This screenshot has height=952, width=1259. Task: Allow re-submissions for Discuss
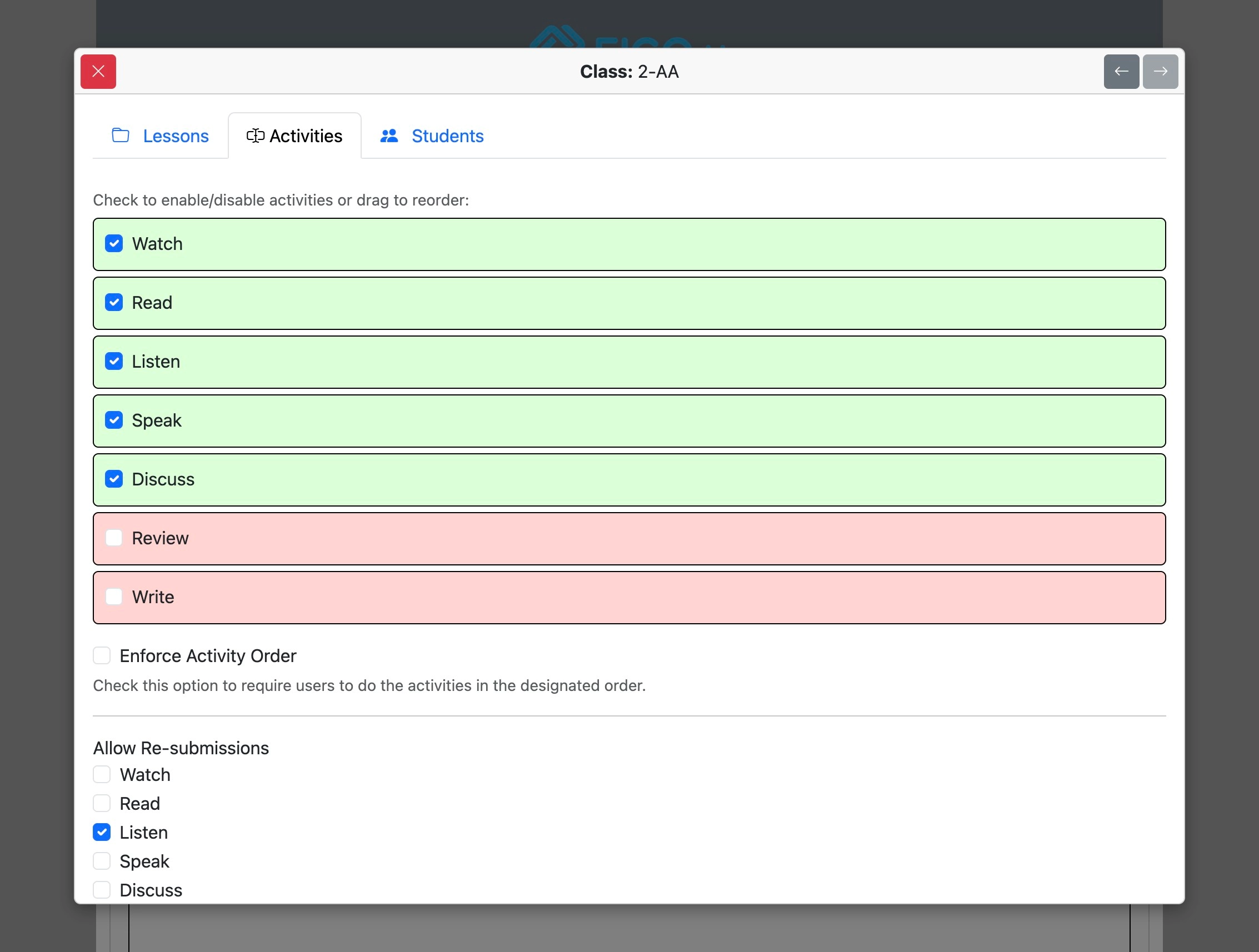pyautogui.click(x=102, y=890)
